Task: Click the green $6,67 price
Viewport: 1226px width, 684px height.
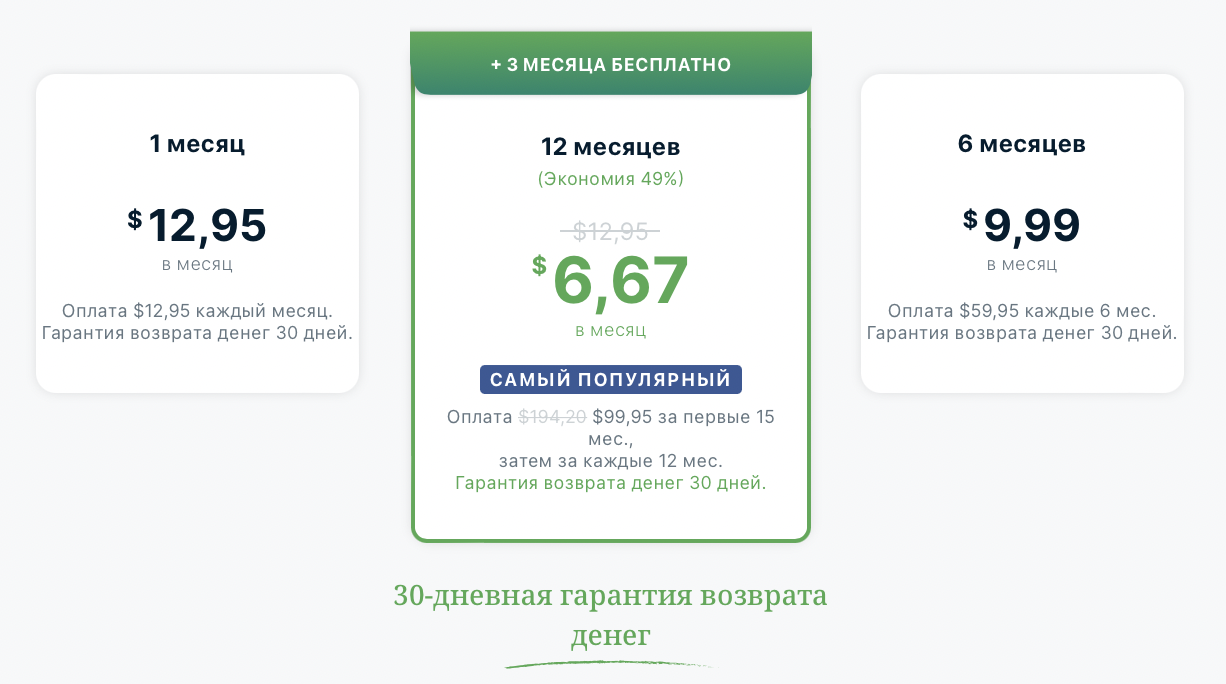Action: 620,281
